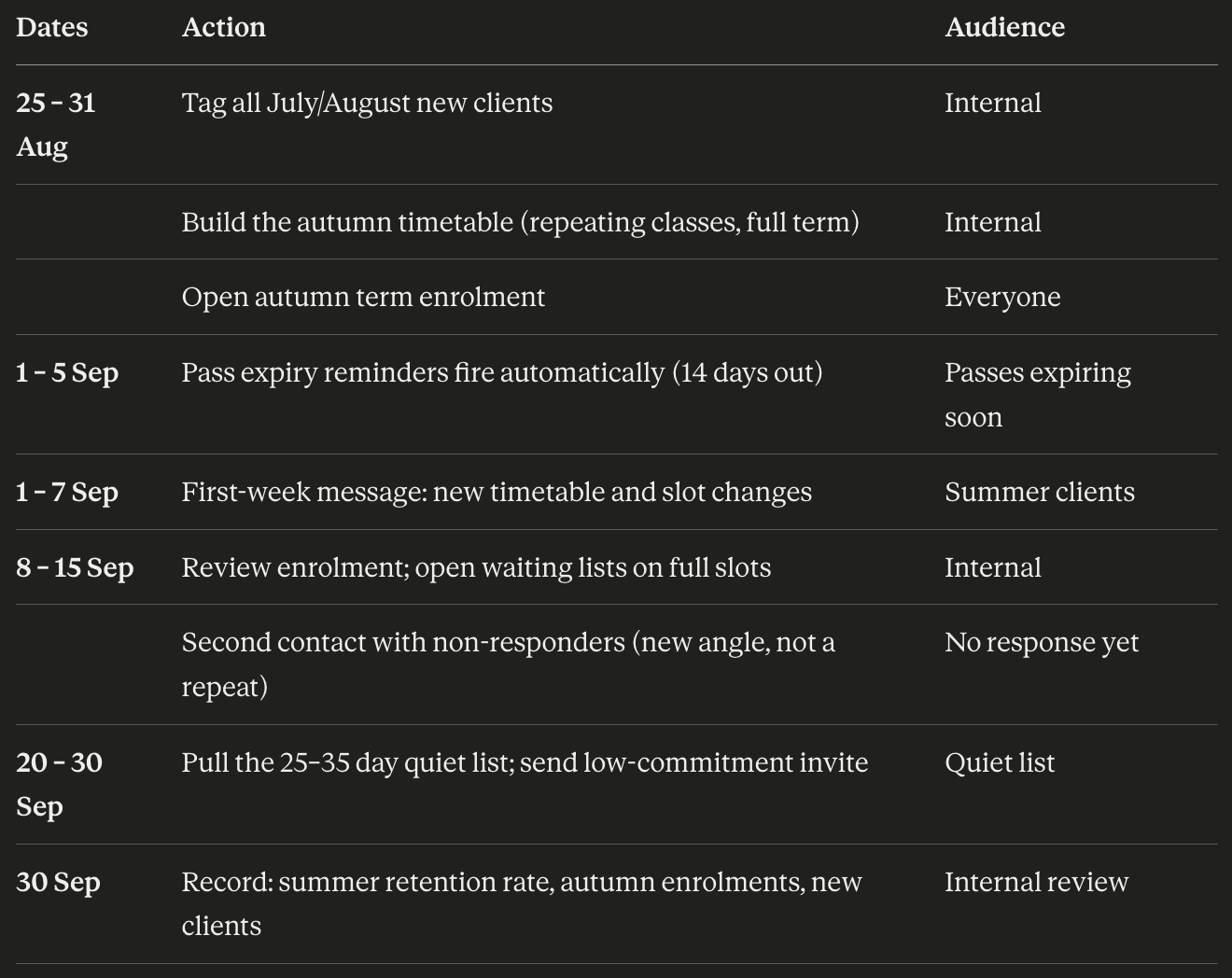Click 'Tag all July/August new clients' text
1232x978 pixels.
[x=367, y=103]
